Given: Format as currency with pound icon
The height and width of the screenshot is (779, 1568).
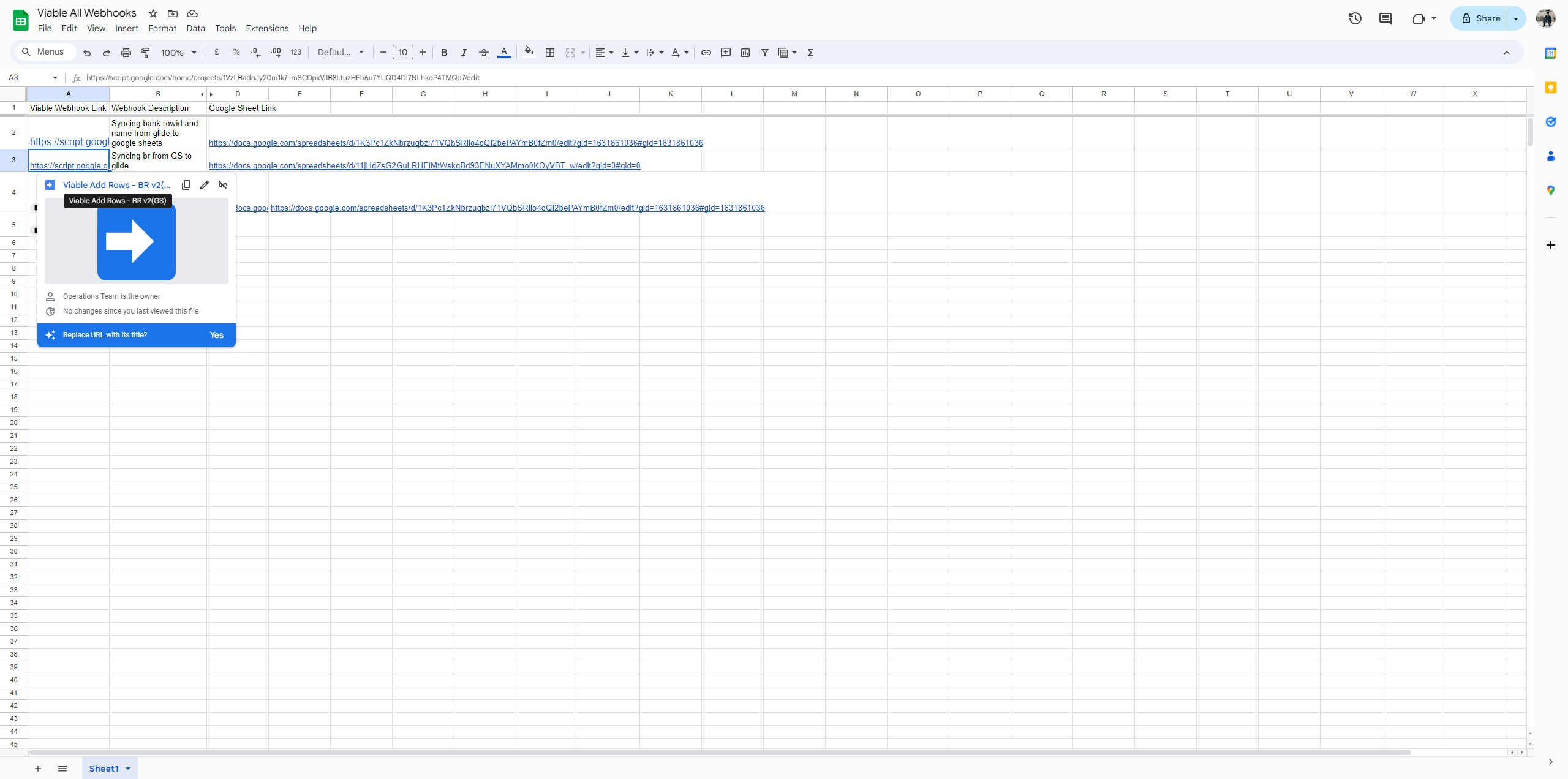Looking at the screenshot, I should tap(217, 53).
